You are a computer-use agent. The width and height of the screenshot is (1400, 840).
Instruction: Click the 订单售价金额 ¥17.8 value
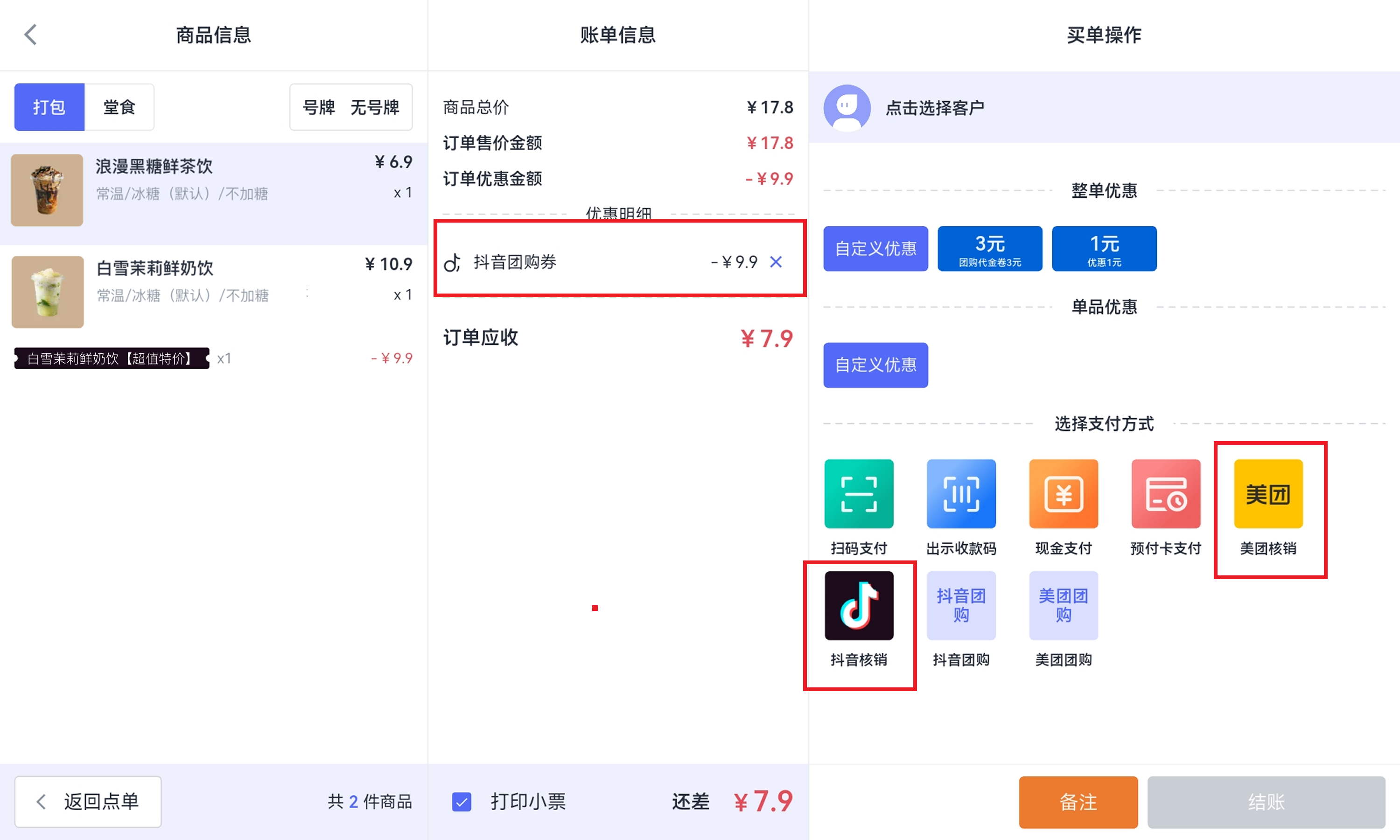[x=770, y=143]
